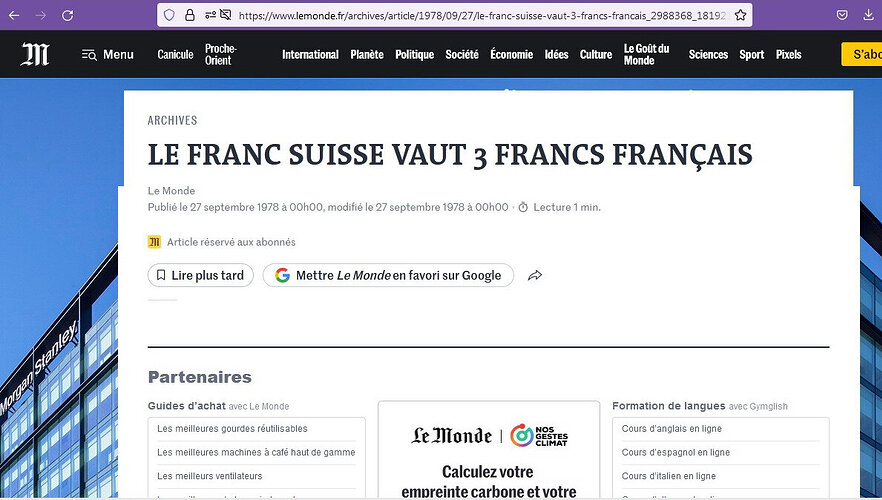Click the yellow subscriber M badge
Viewport: 882px width, 500px height.
(x=154, y=242)
